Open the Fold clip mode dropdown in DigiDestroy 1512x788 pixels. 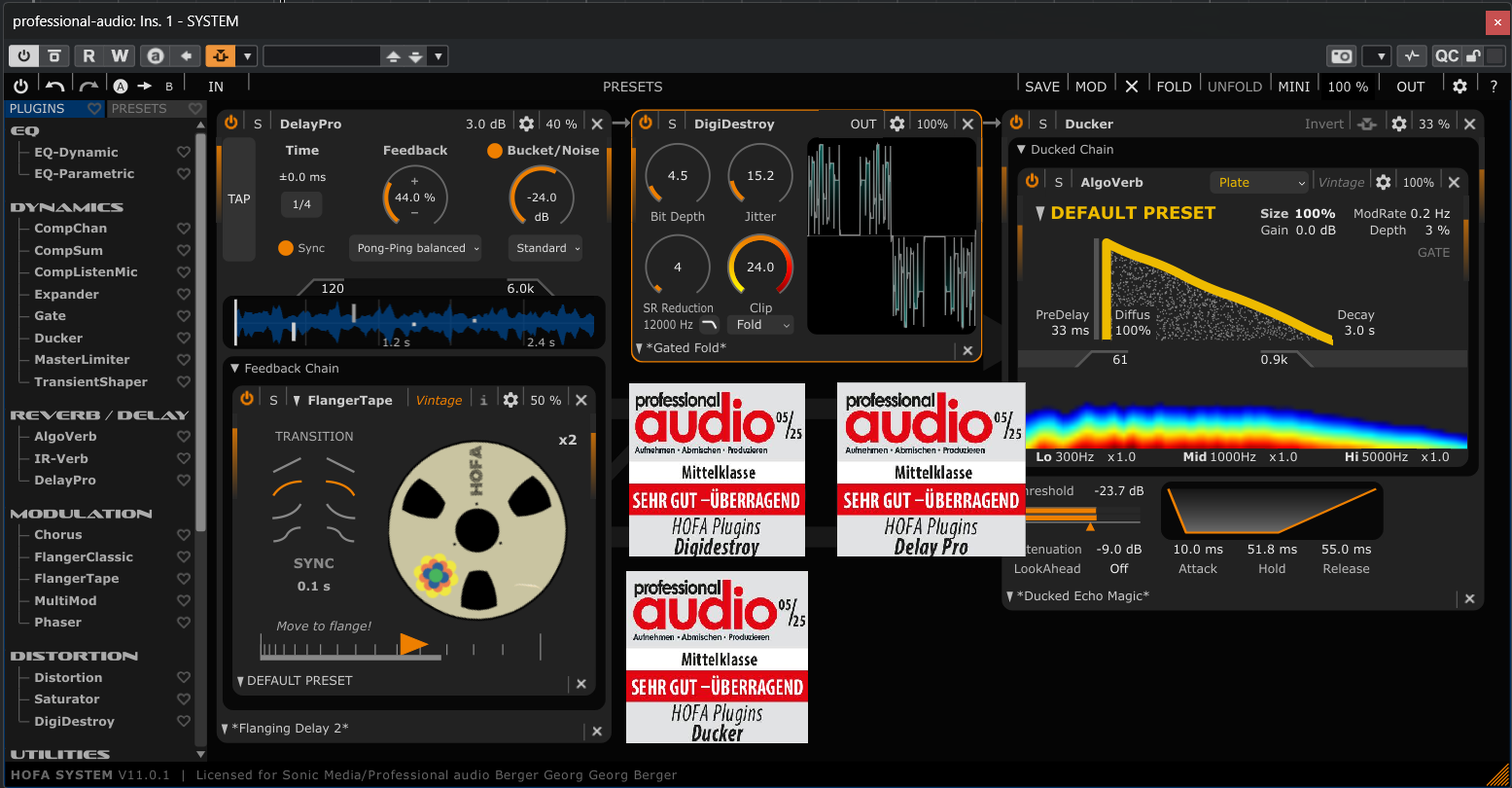[x=759, y=324]
